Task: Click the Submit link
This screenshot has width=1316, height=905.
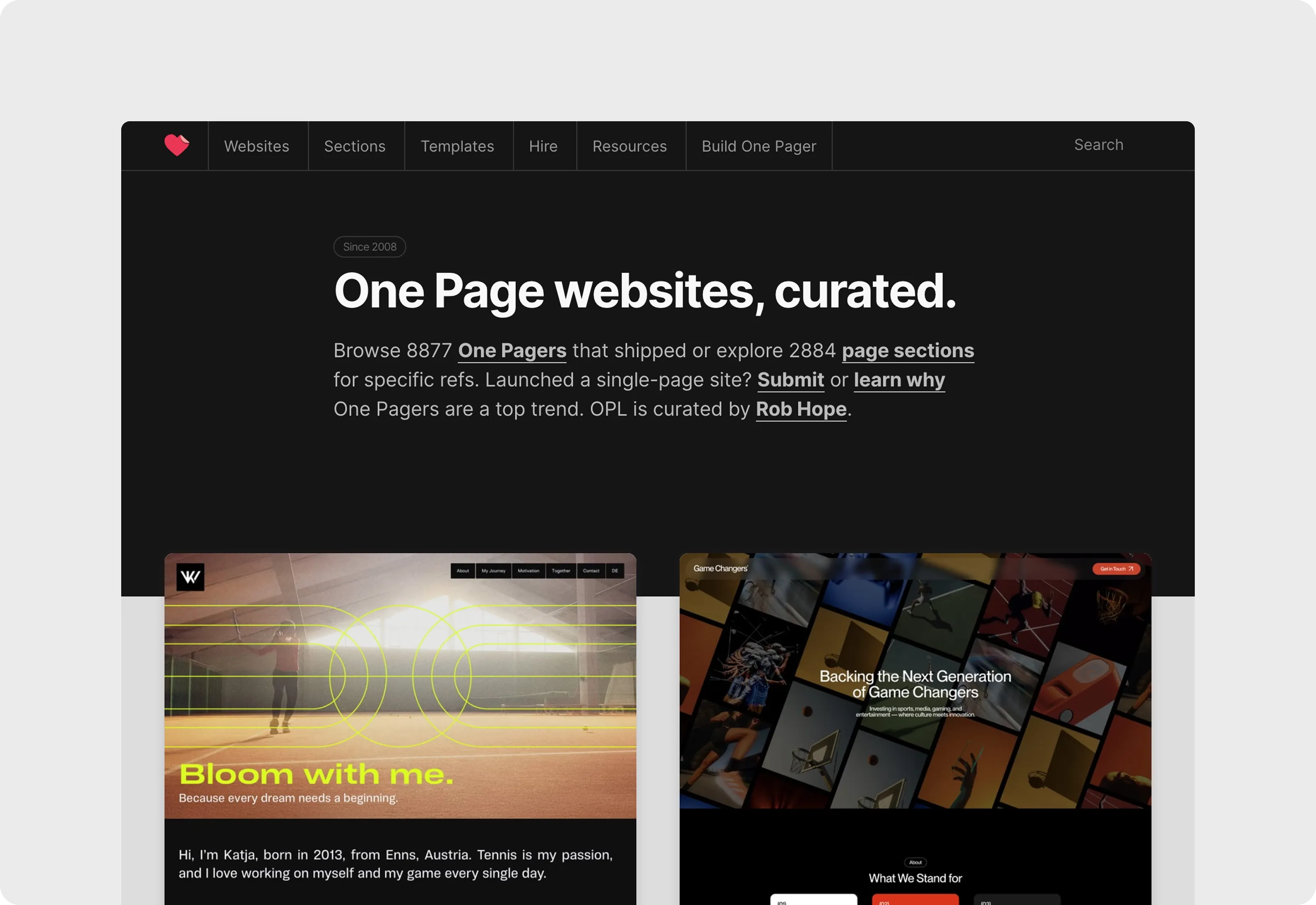Action: (x=790, y=380)
